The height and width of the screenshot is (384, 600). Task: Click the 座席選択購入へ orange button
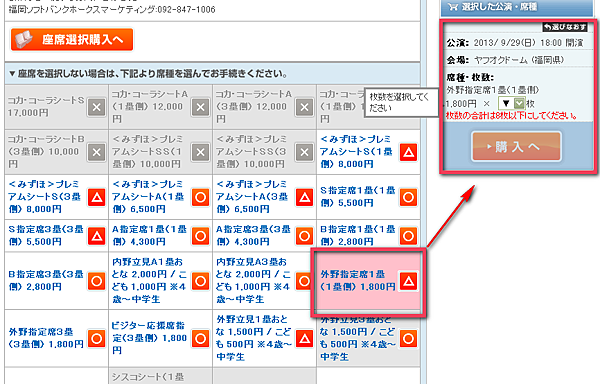click(72, 39)
